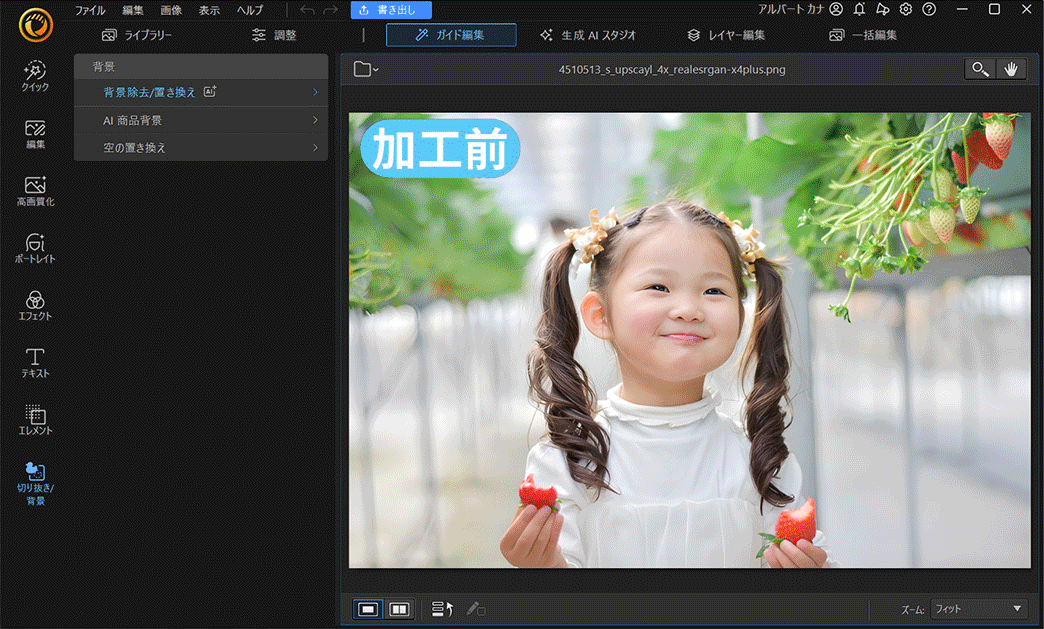Toggle the hand pan tool
Screen dimensions: 1044x629
coord(1012,69)
